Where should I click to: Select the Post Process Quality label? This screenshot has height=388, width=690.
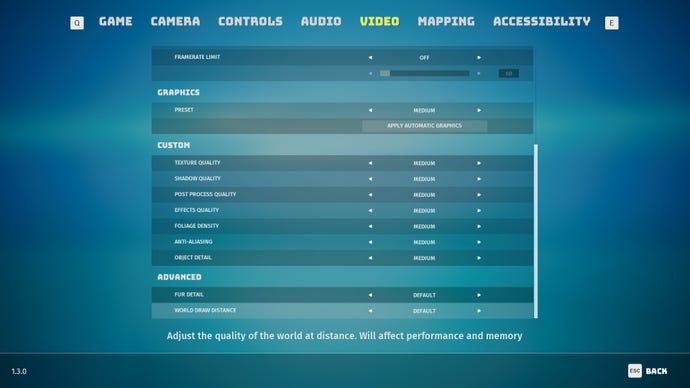click(205, 194)
